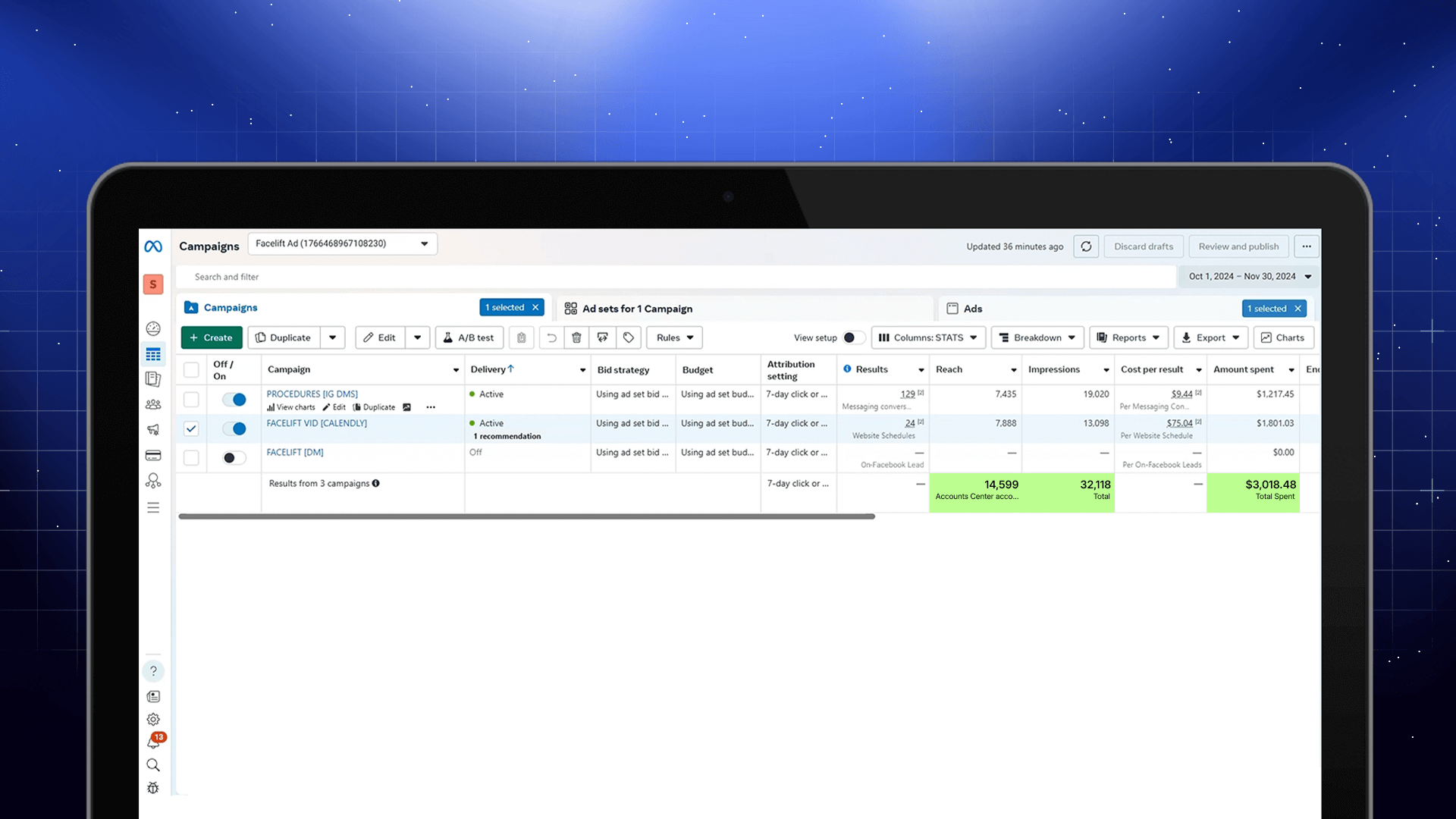Click the tag icon in toolbar
The width and height of the screenshot is (1456, 819).
click(x=629, y=337)
